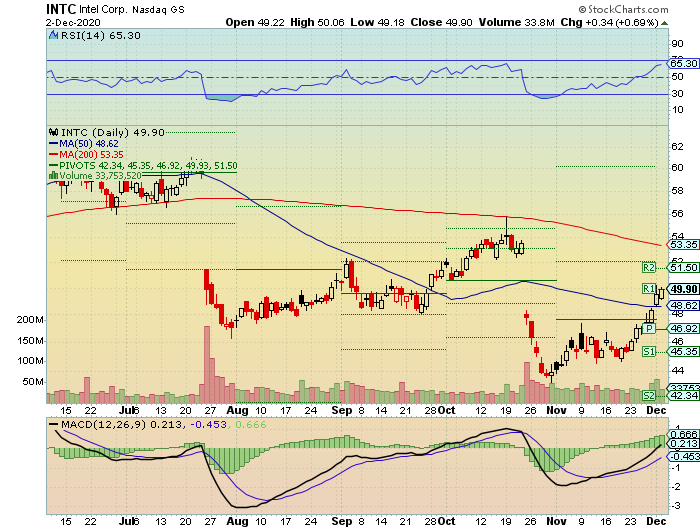Click the 50M volume axis label
This screenshot has height=530, width=700.
[x=33, y=382]
